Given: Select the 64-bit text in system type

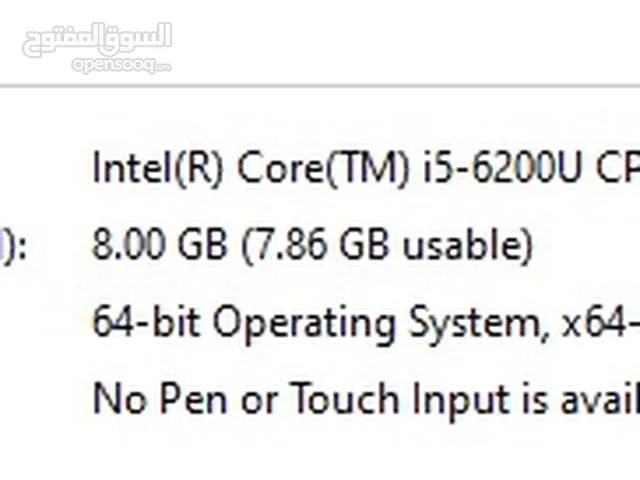Looking at the screenshot, I should coord(147,322).
